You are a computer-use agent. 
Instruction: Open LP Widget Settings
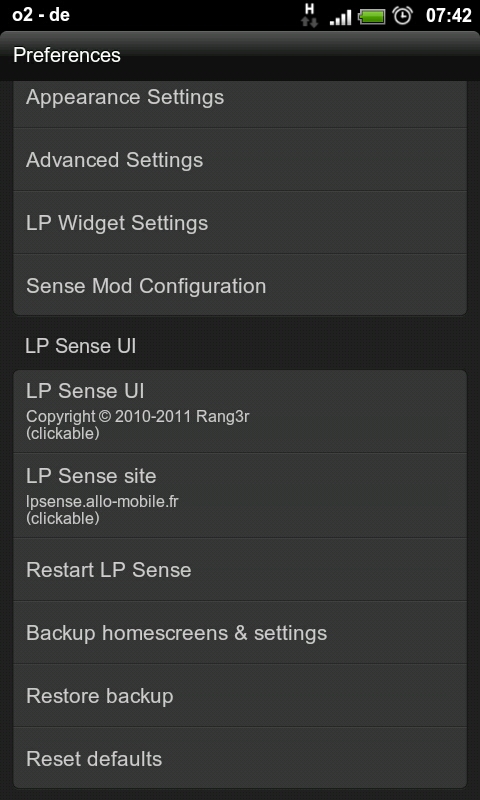pyautogui.click(x=240, y=223)
